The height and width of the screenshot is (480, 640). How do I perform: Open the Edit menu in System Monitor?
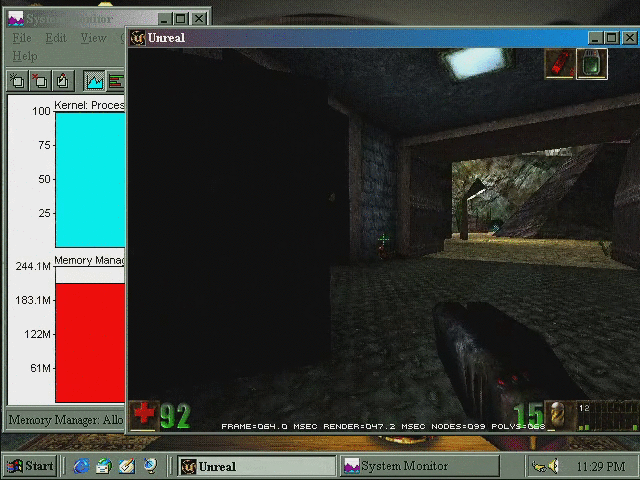coord(56,38)
